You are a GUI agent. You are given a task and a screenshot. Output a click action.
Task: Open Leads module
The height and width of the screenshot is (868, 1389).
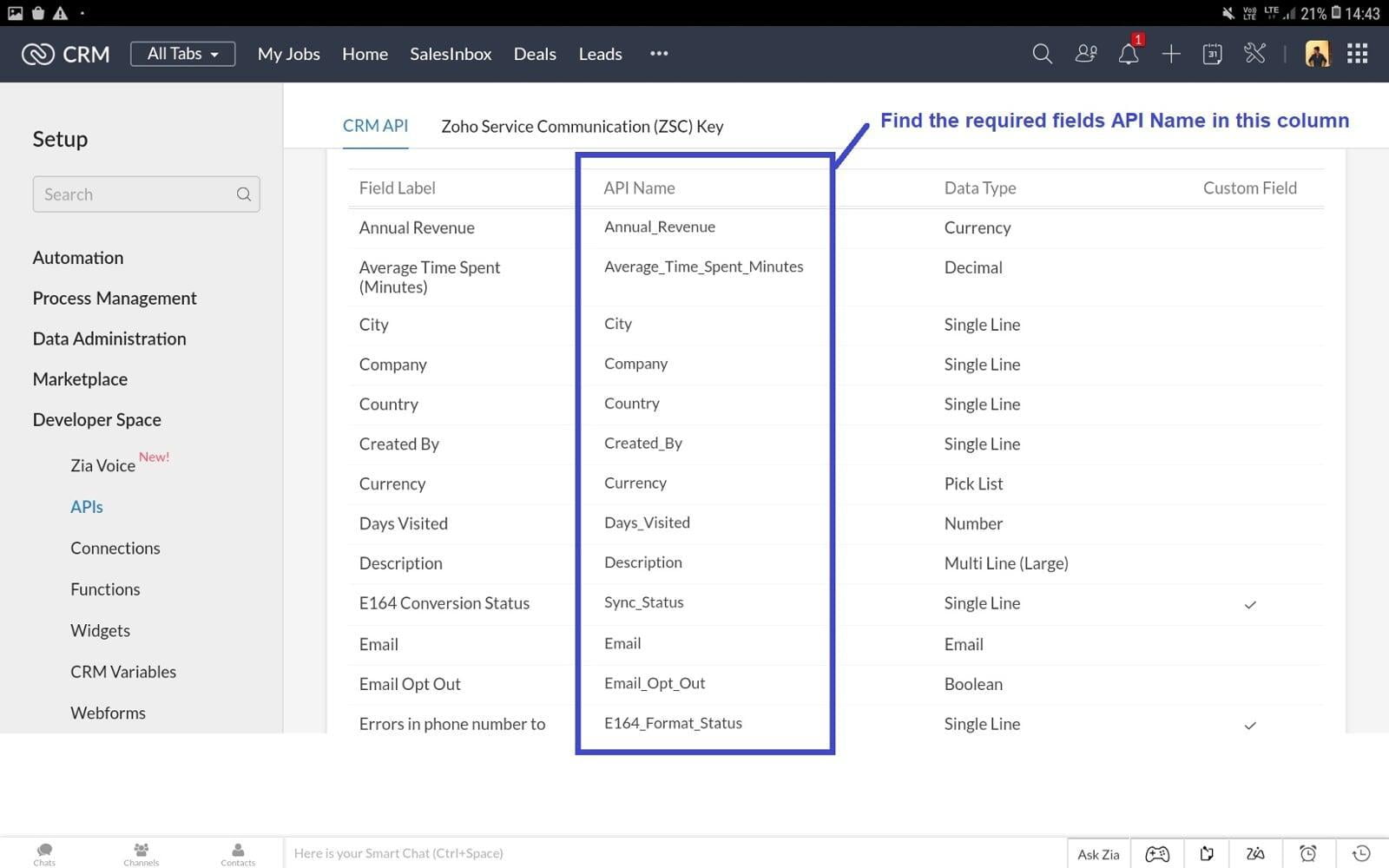600,54
